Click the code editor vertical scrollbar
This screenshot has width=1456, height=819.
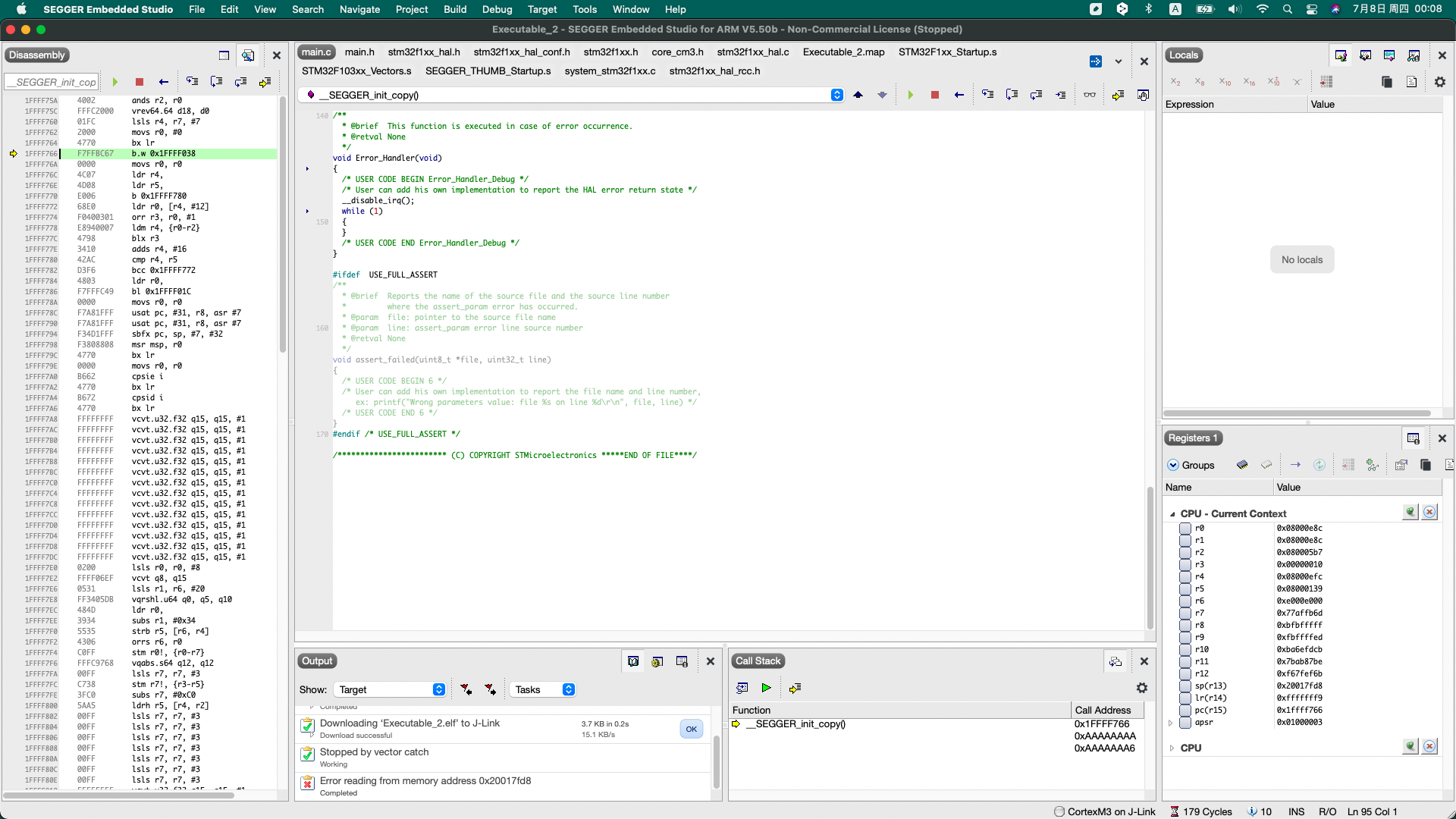point(1150,557)
